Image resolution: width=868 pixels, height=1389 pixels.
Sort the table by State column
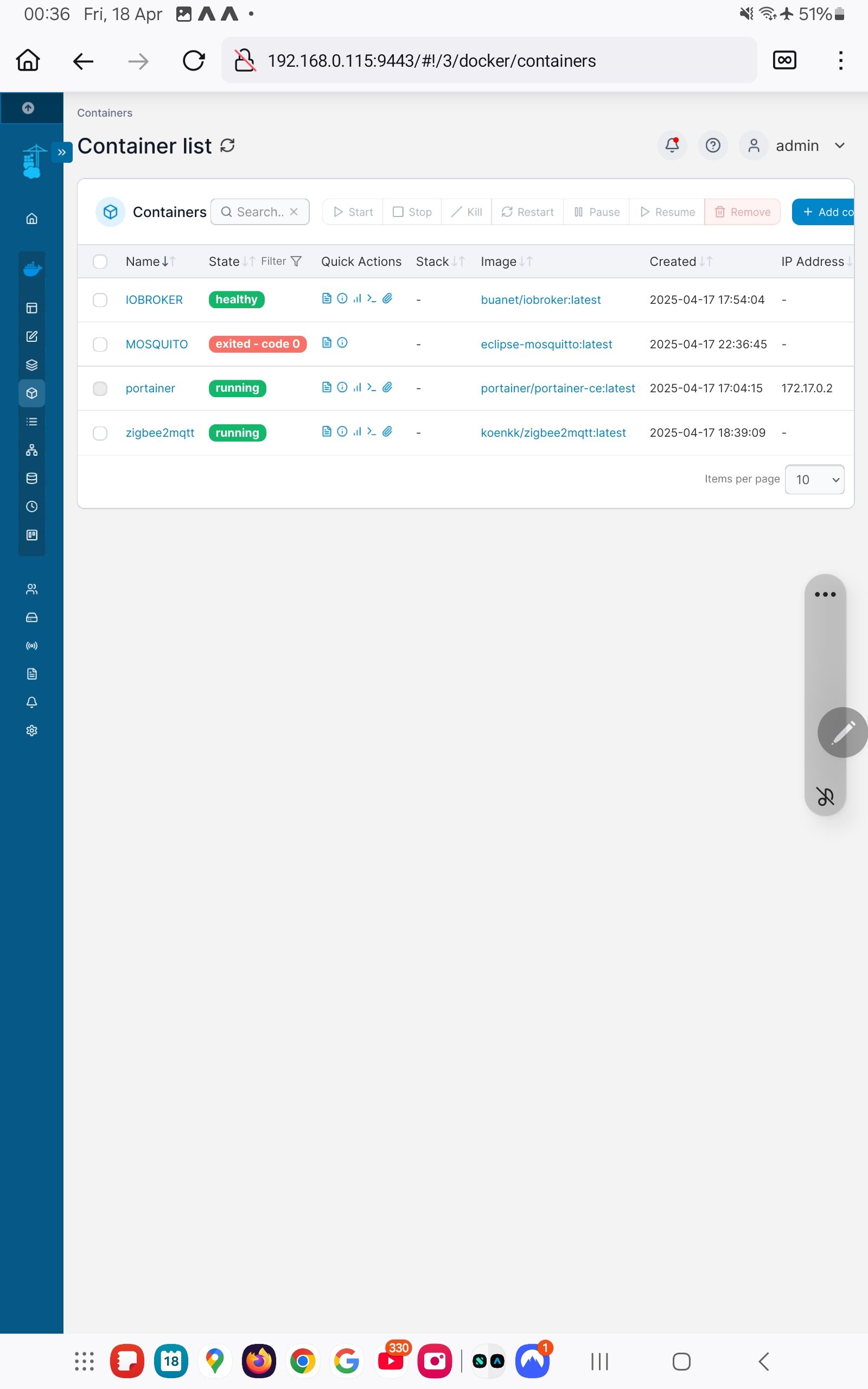pyautogui.click(x=231, y=262)
